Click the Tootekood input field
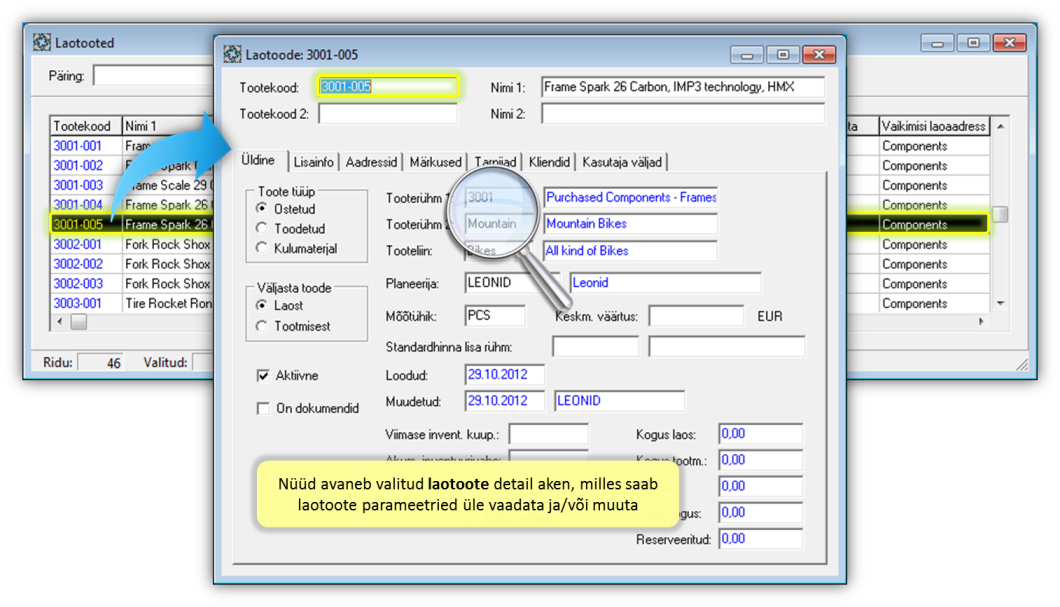The height and width of the screenshot is (607, 1060). tap(388, 87)
